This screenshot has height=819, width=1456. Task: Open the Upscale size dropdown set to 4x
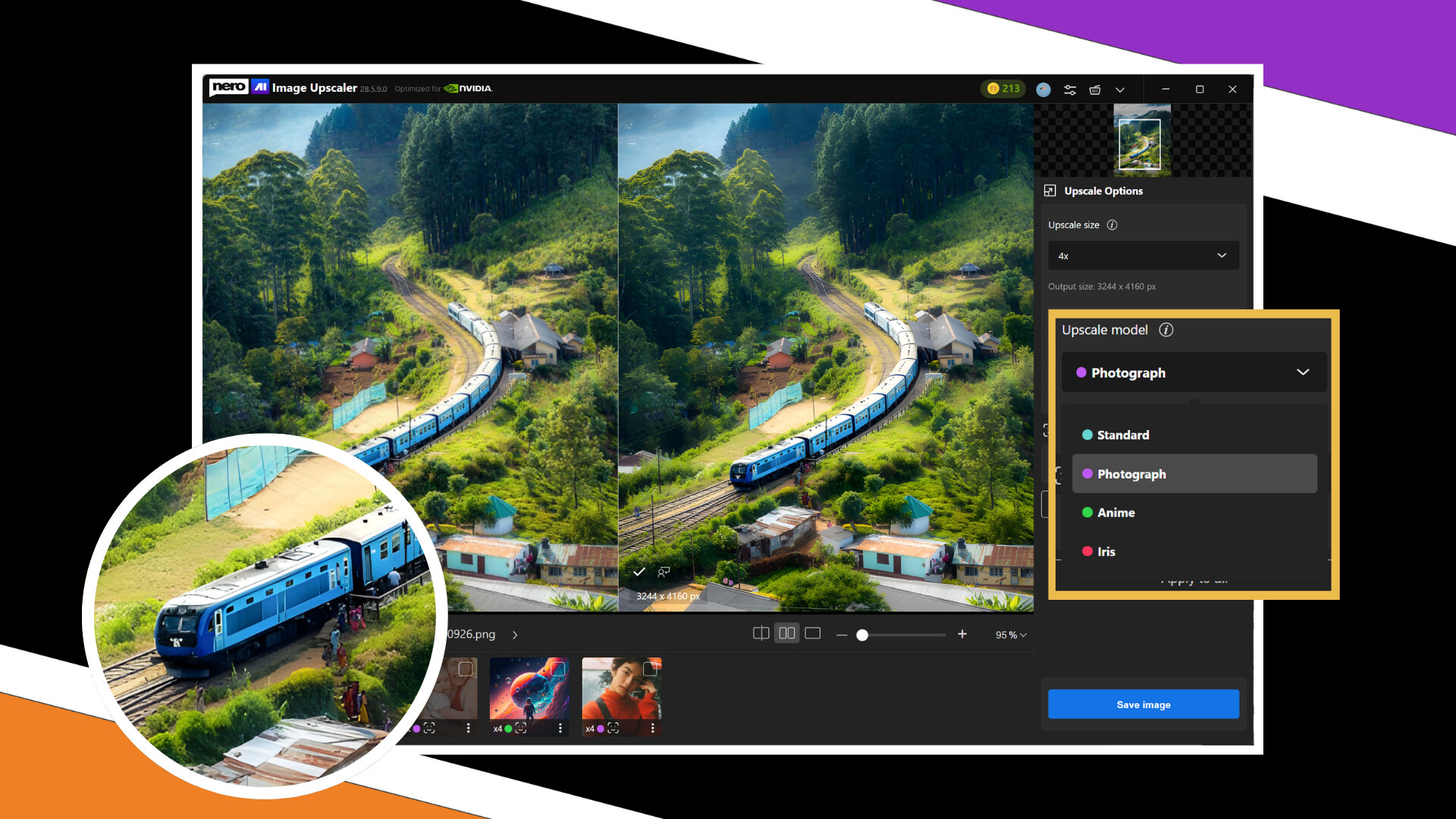[1143, 256]
